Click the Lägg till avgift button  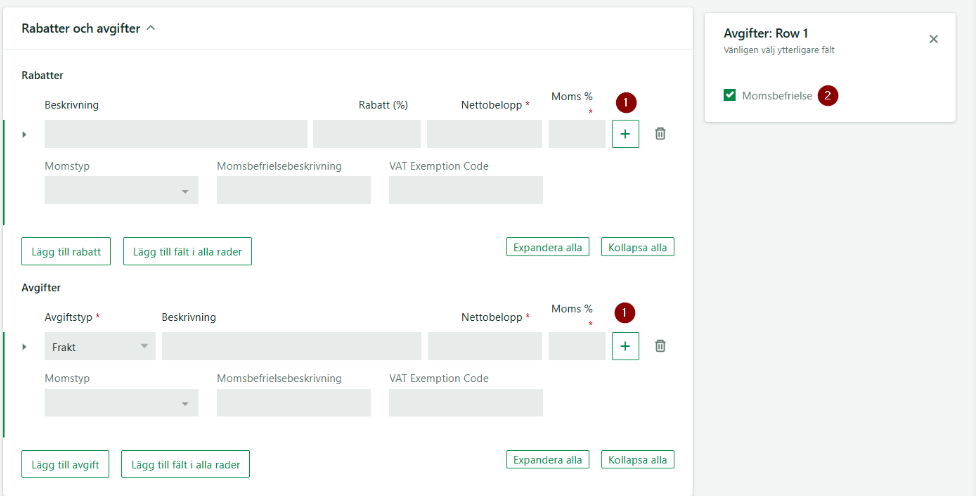pos(65,464)
